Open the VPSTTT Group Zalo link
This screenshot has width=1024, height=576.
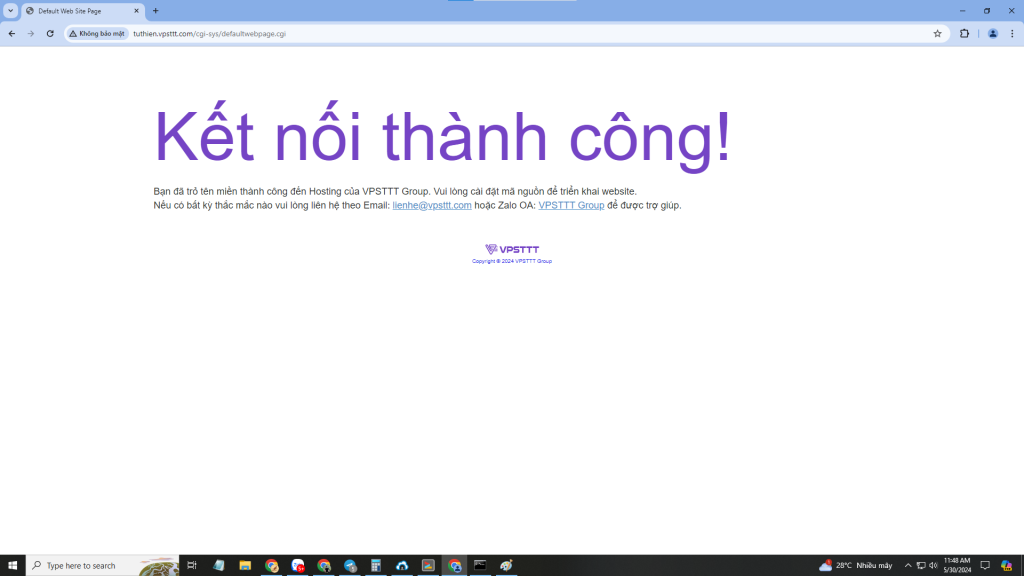[571, 205]
